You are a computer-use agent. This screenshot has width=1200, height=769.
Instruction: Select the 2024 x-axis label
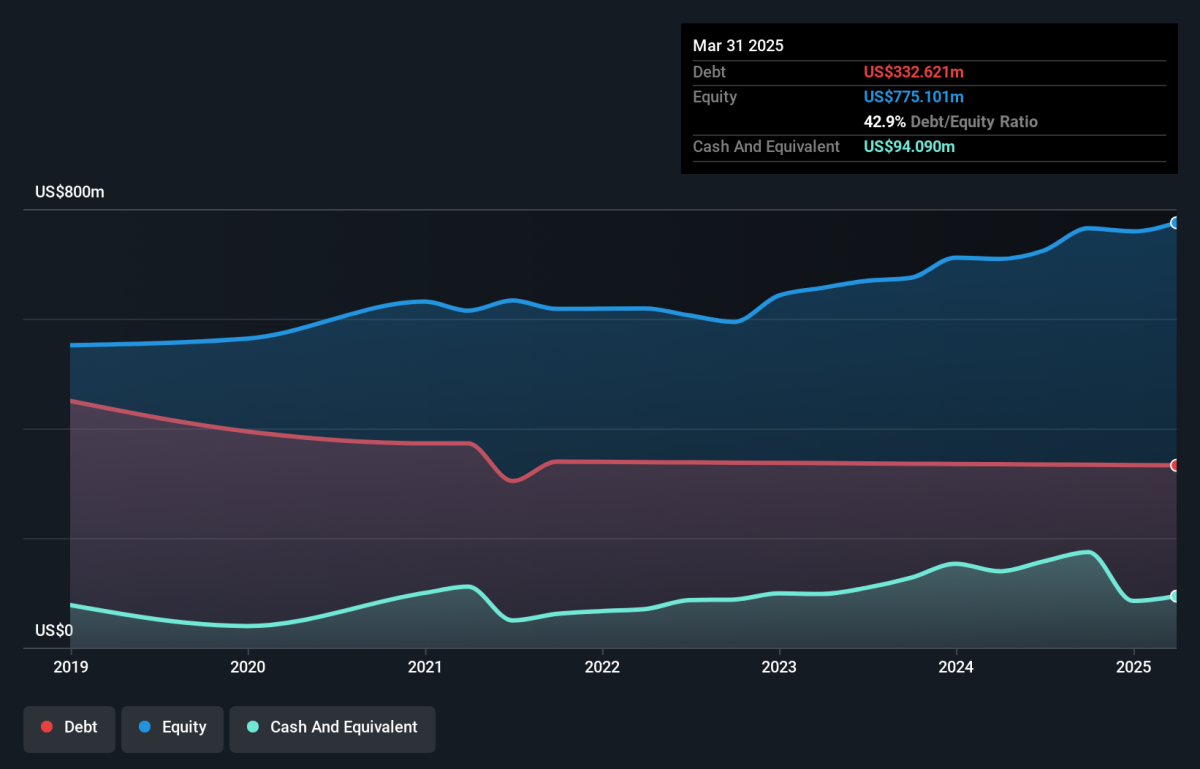coord(956,667)
